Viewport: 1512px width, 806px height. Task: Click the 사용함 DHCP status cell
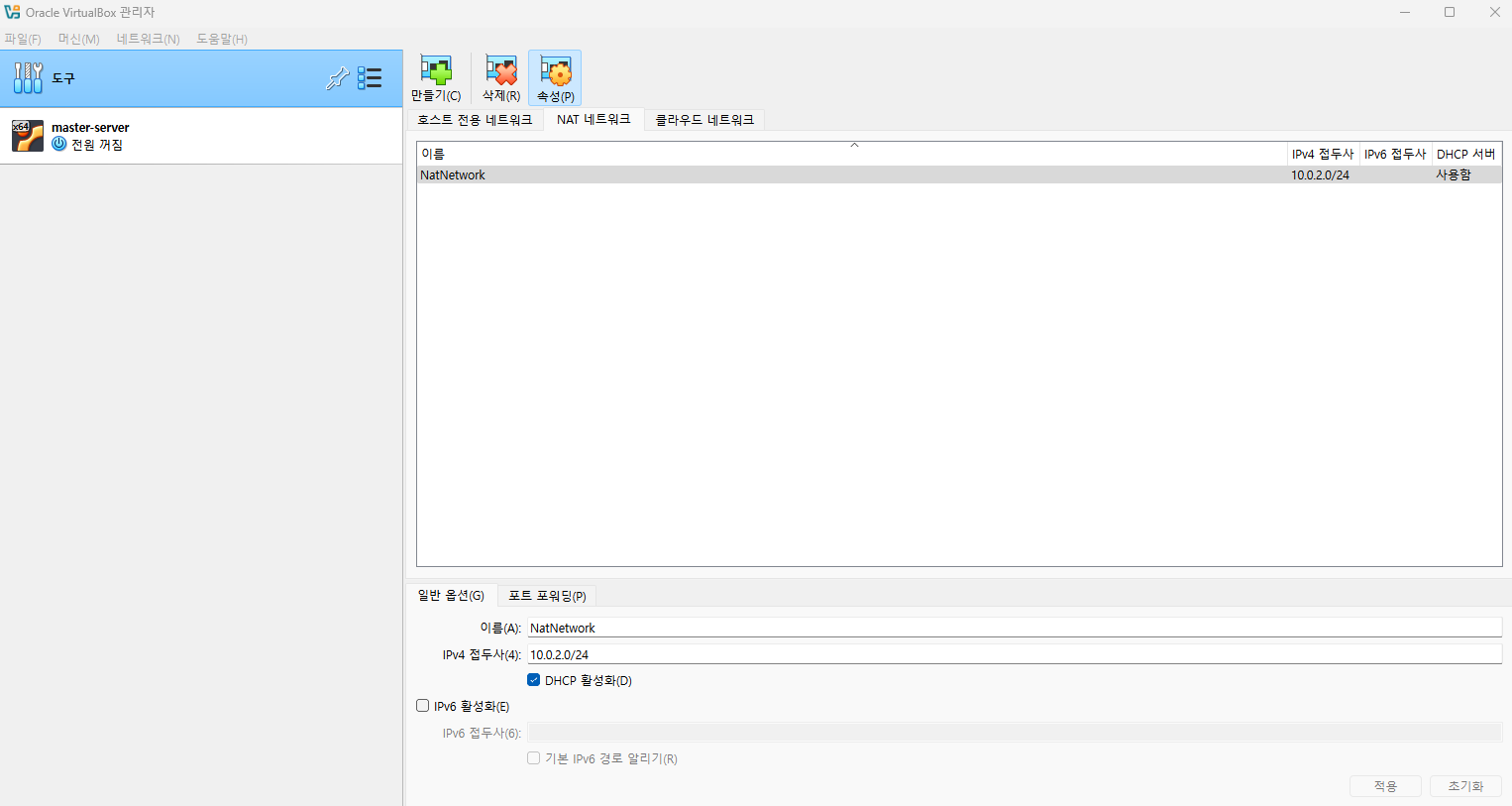click(1454, 174)
